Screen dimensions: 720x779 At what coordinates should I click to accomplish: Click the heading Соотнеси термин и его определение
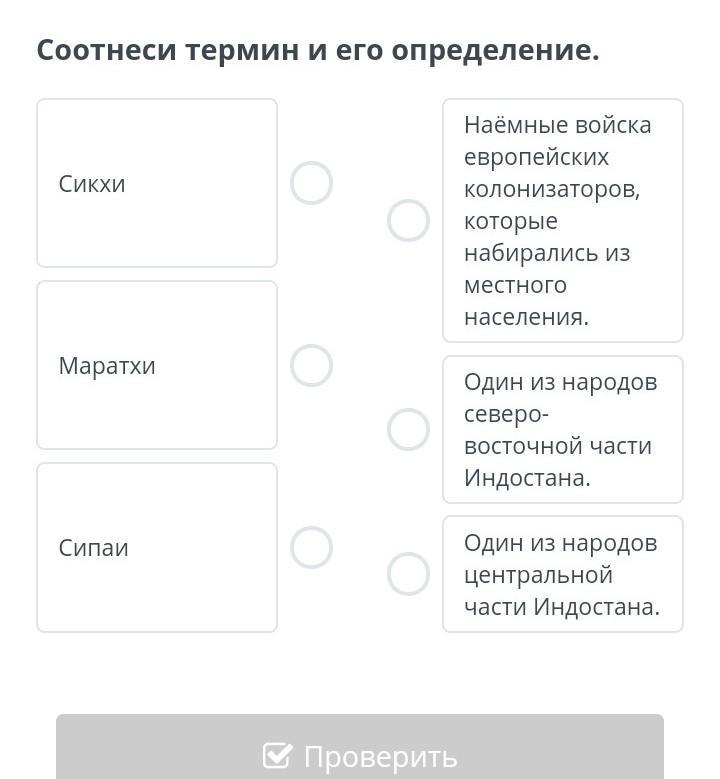(x=318, y=51)
